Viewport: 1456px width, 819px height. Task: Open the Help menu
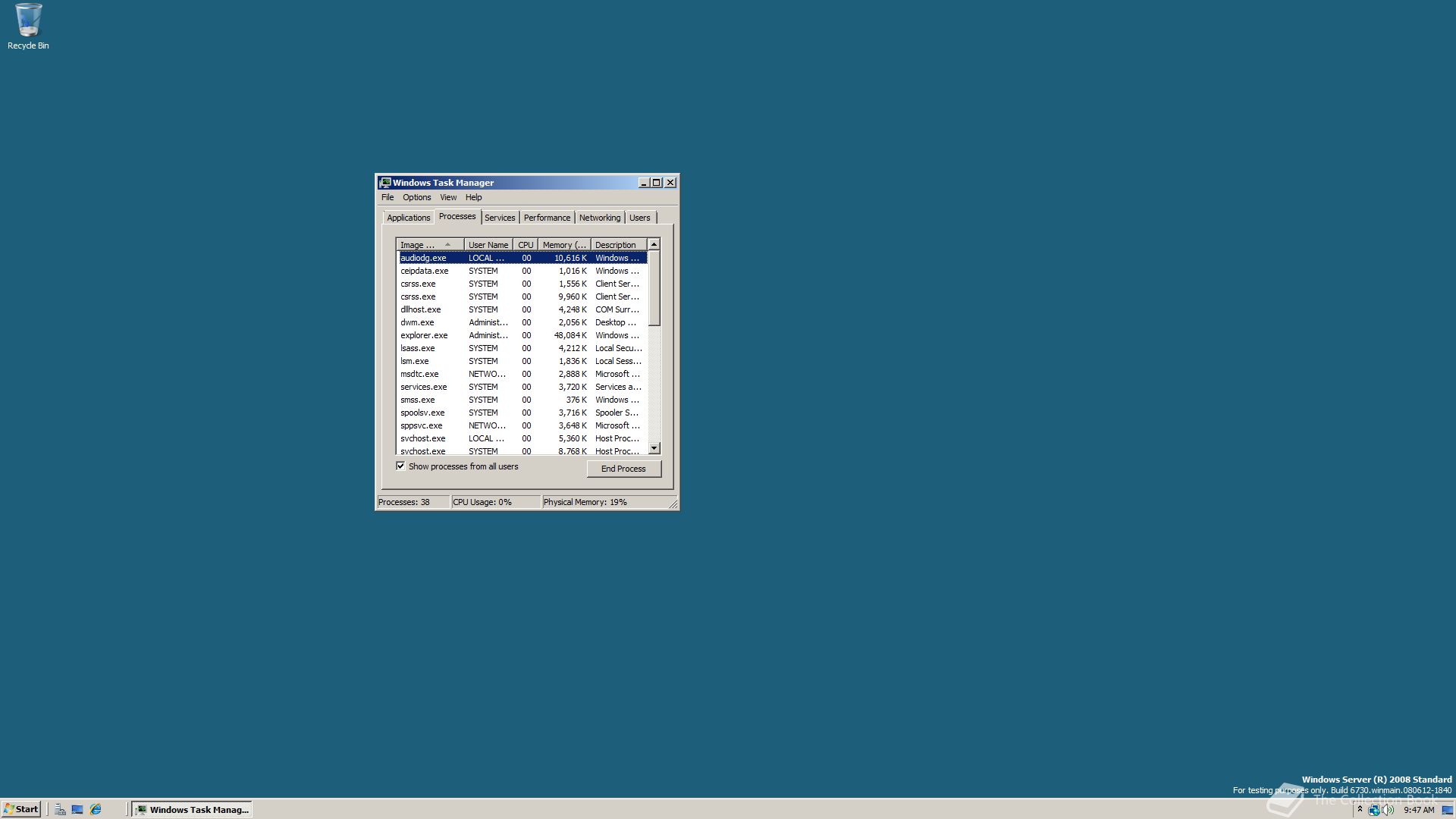473,197
